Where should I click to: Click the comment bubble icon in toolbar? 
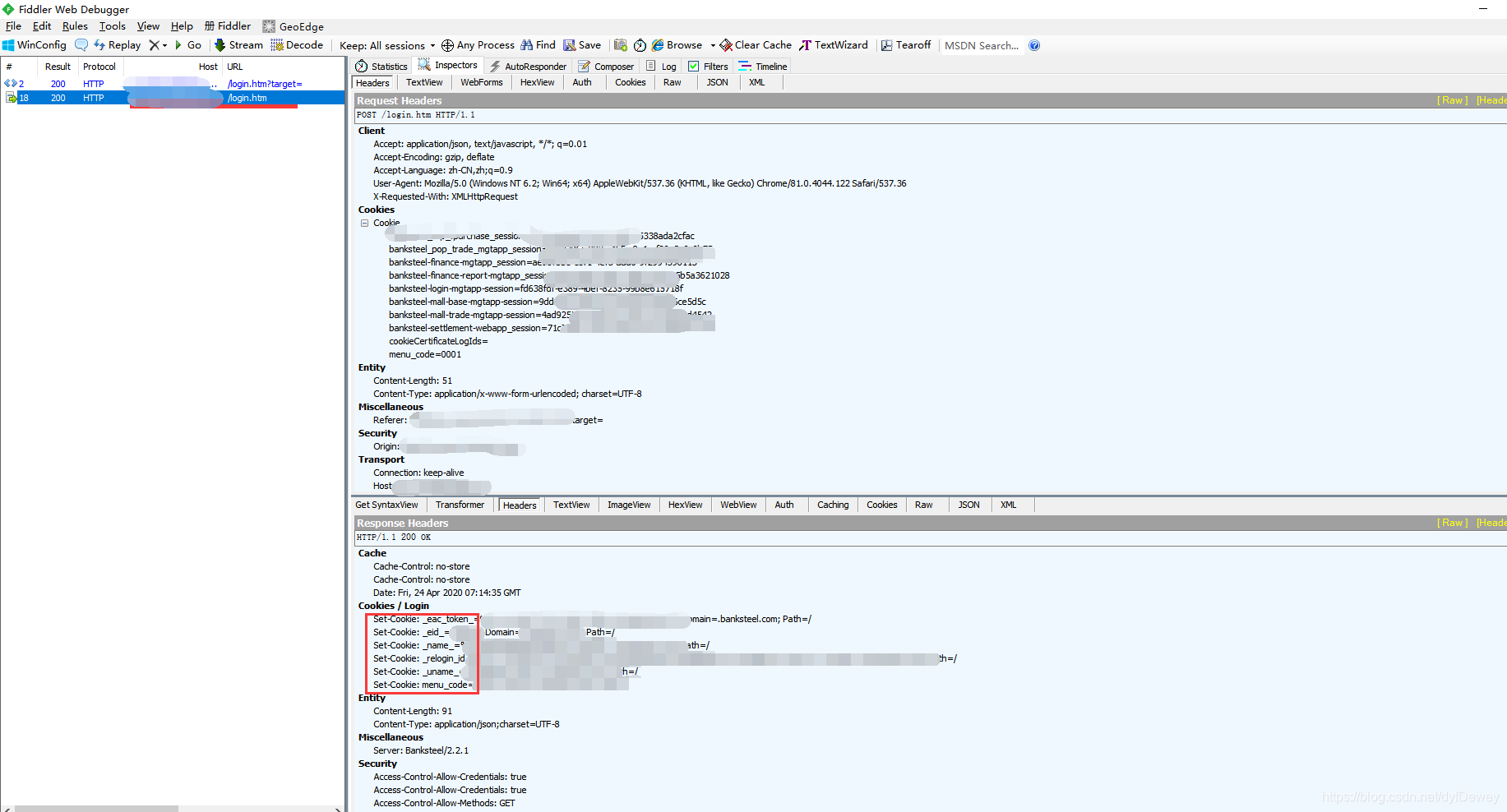81,45
